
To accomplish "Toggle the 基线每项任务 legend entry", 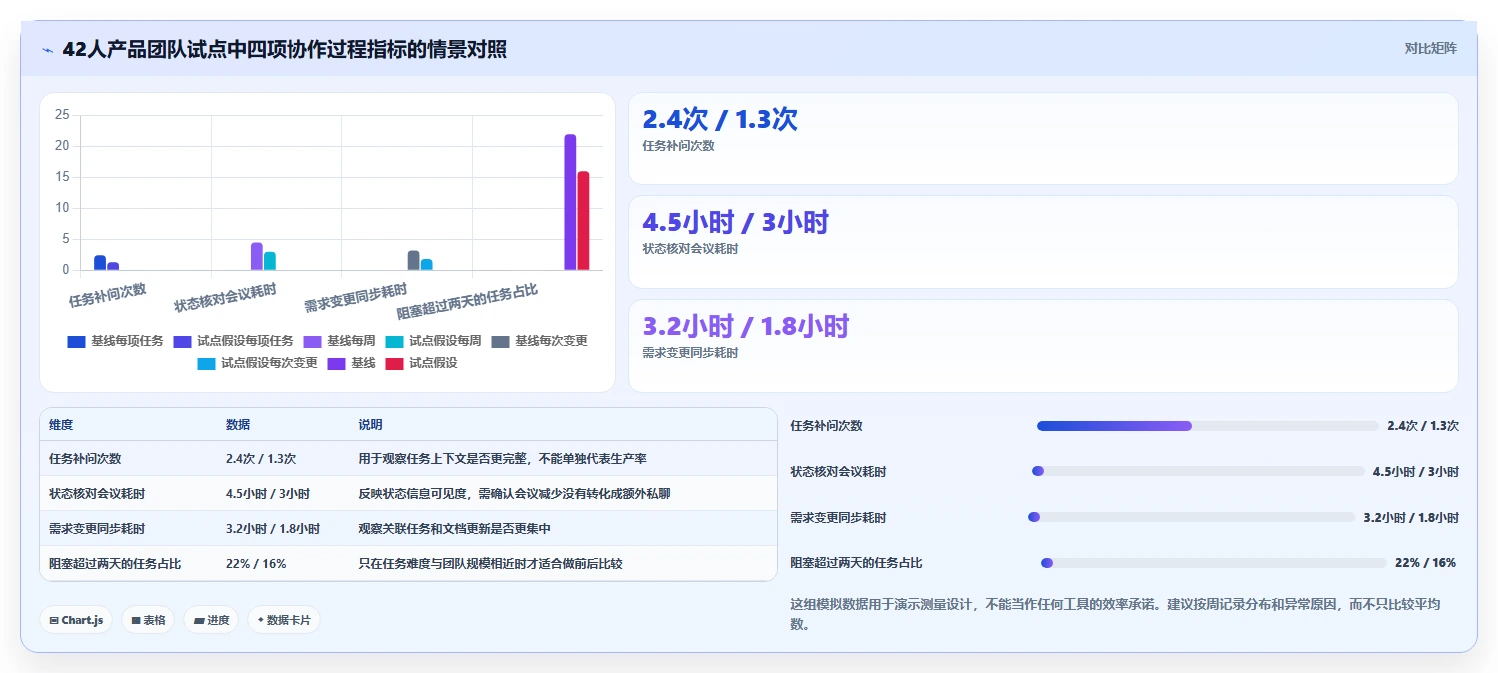I will pyautogui.click(x=115, y=341).
